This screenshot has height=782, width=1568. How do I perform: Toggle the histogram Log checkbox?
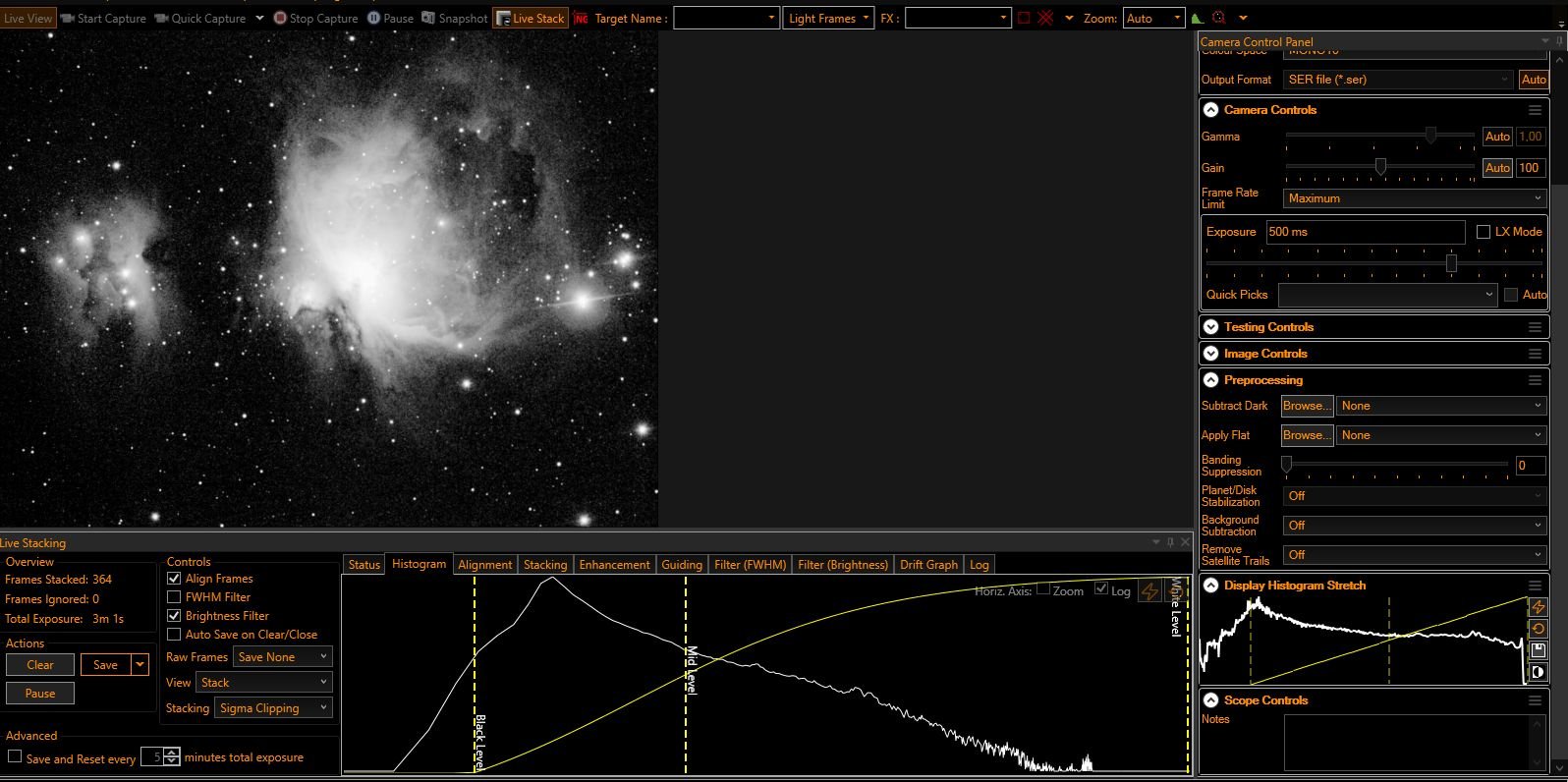(1101, 589)
